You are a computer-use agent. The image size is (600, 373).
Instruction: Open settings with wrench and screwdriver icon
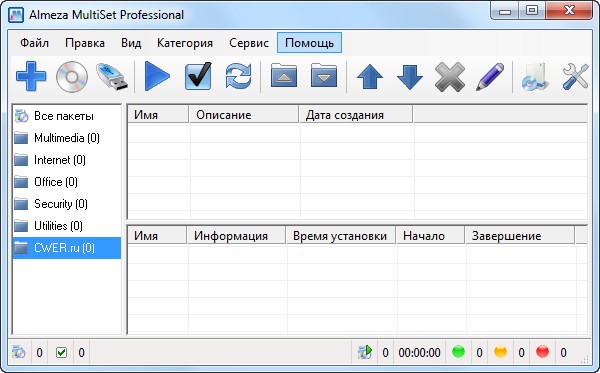click(x=575, y=77)
